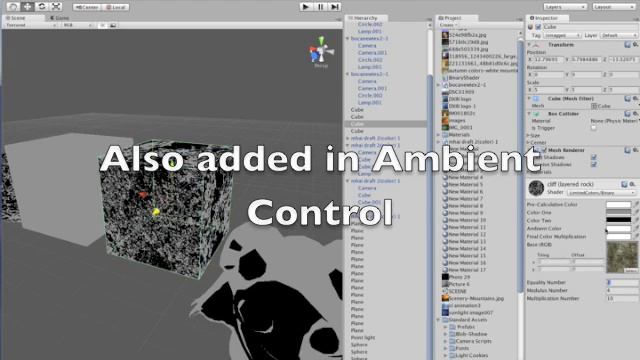Image resolution: width=640 pixels, height=360 pixels.
Task: Select Point light in Hierarchy
Action: 362,338
